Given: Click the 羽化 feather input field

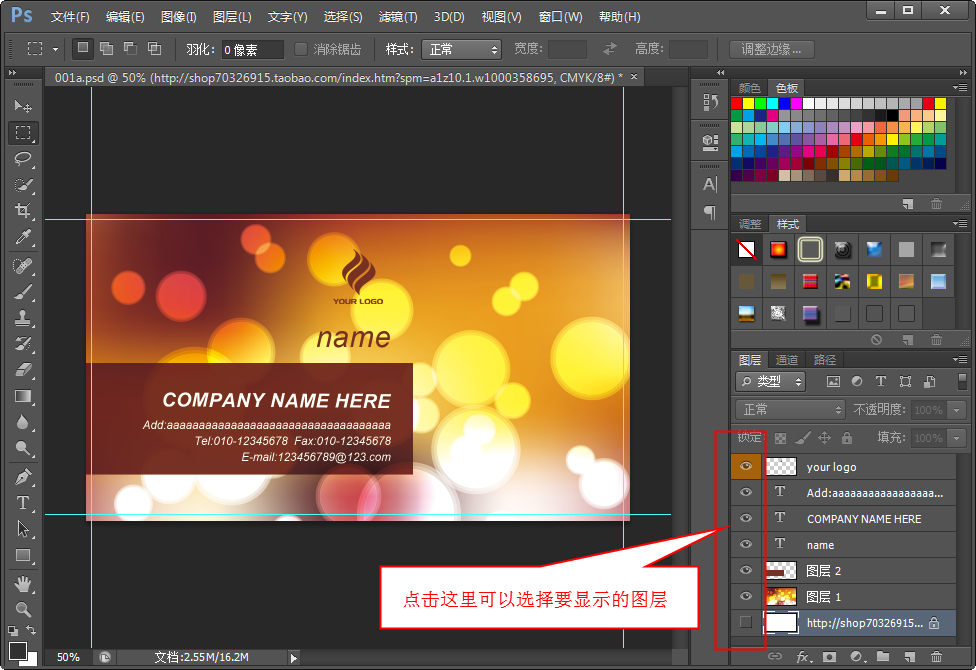Looking at the screenshot, I should coord(252,49).
